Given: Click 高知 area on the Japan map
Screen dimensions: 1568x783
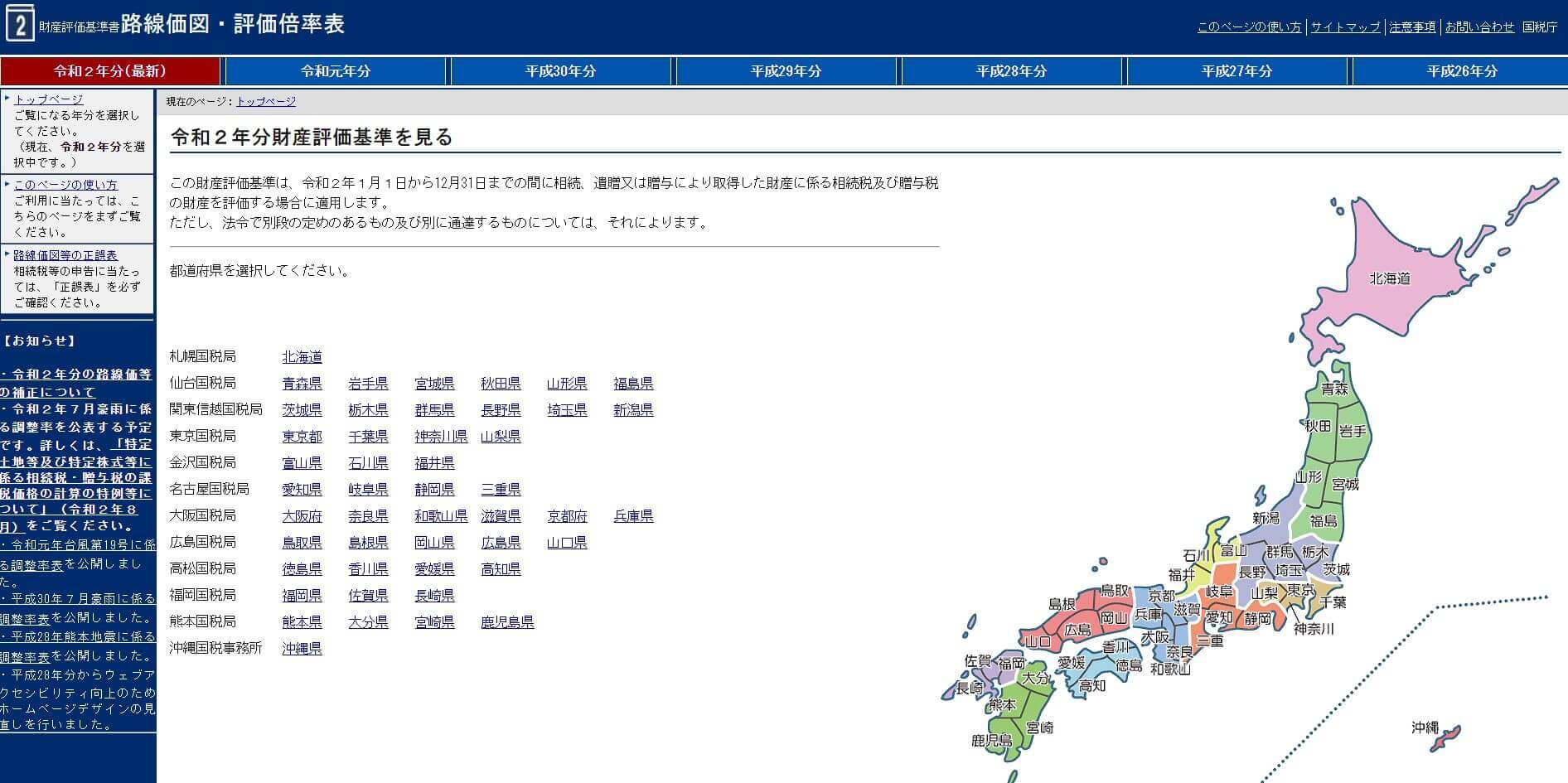Looking at the screenshot, I should click(1092, 685).
